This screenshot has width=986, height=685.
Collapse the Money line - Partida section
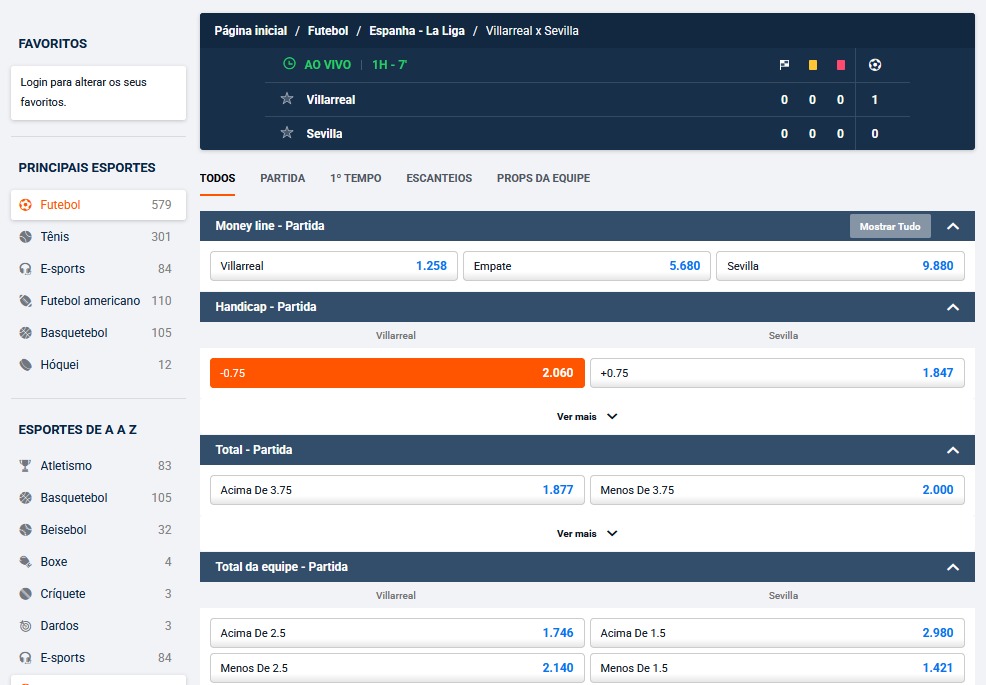[x=953, y=226]
